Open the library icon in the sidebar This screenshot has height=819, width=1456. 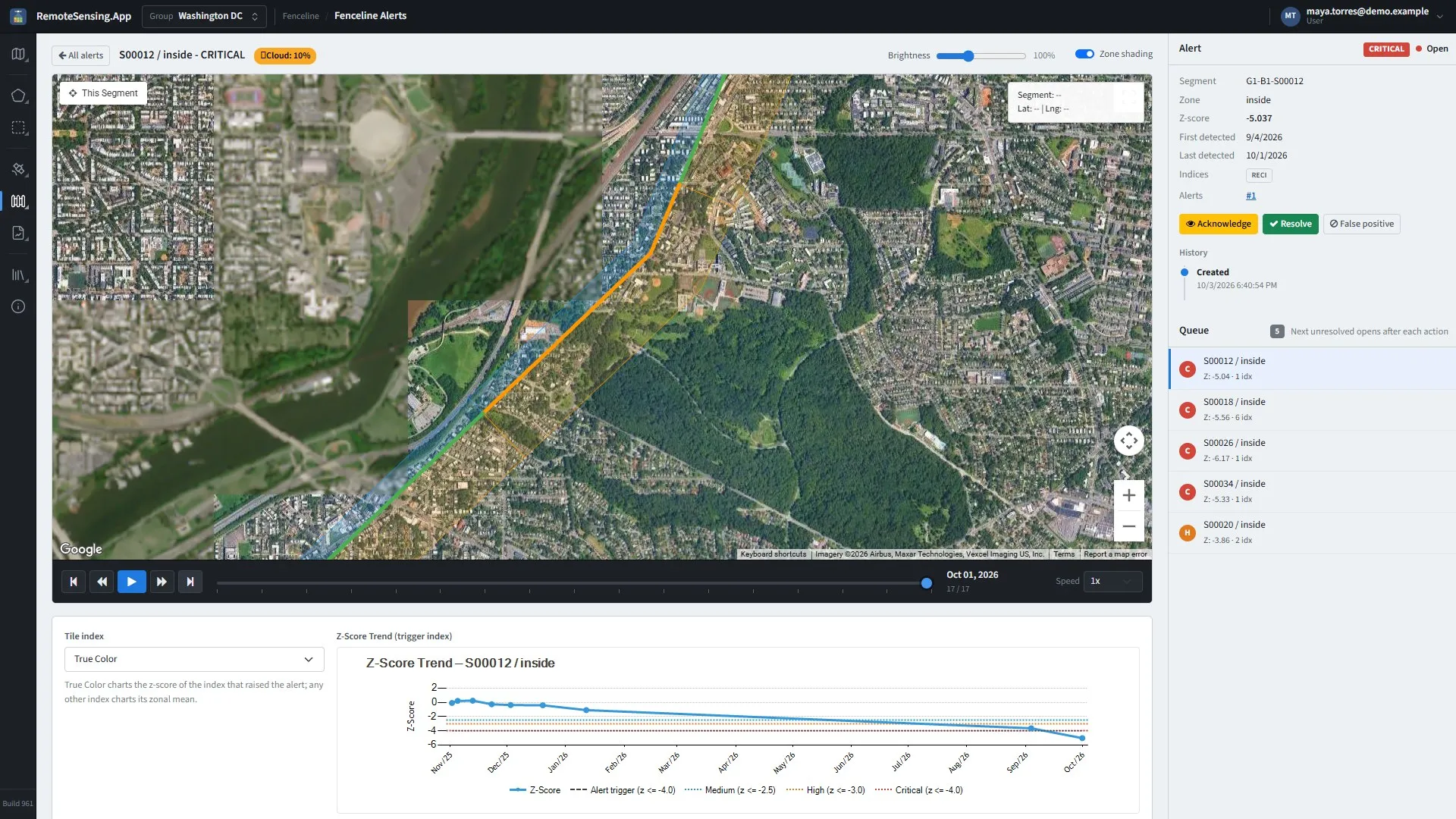coord(18,275)
